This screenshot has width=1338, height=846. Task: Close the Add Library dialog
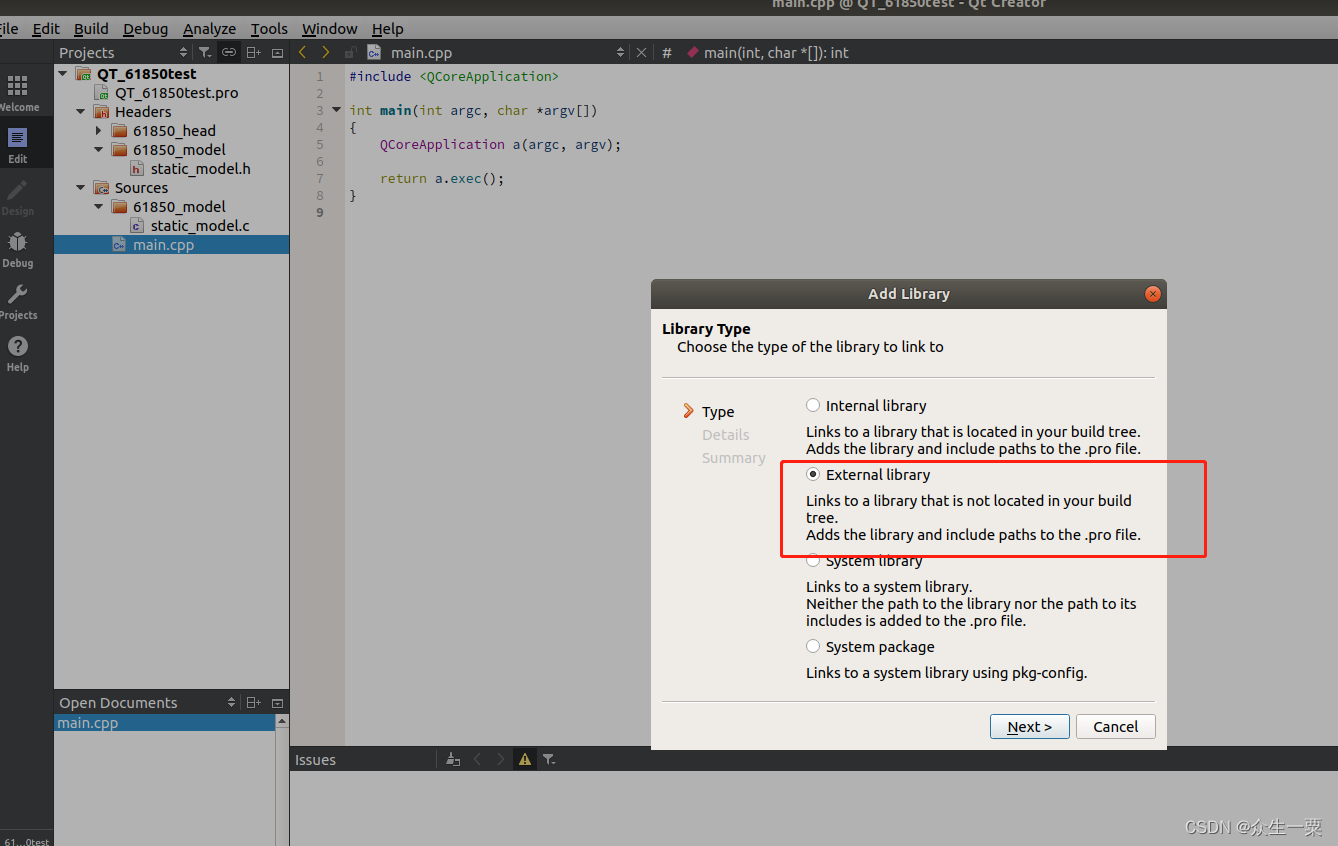click(x=1152, y=294)
